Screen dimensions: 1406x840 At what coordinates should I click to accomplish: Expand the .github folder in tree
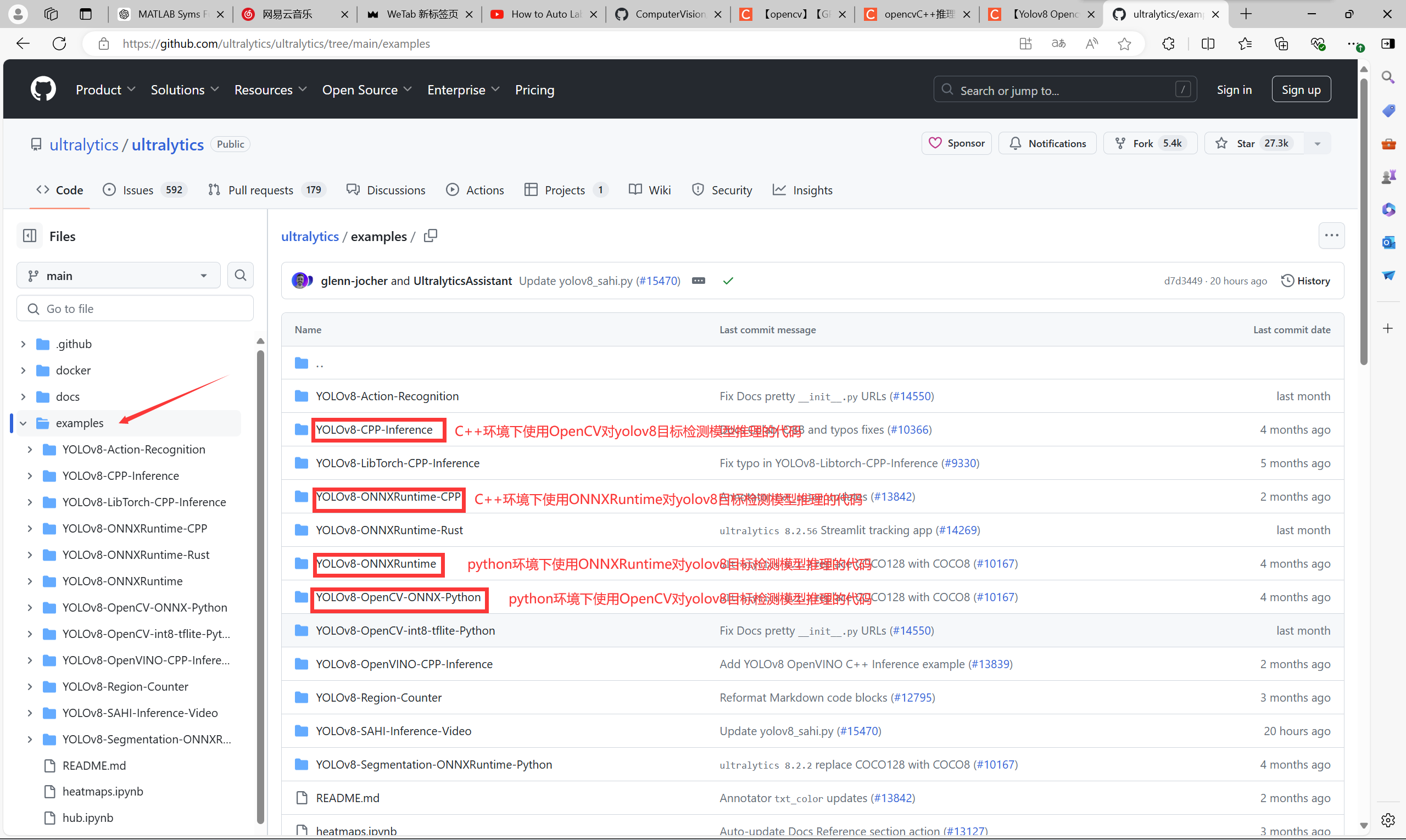click(x=23, y=344)
